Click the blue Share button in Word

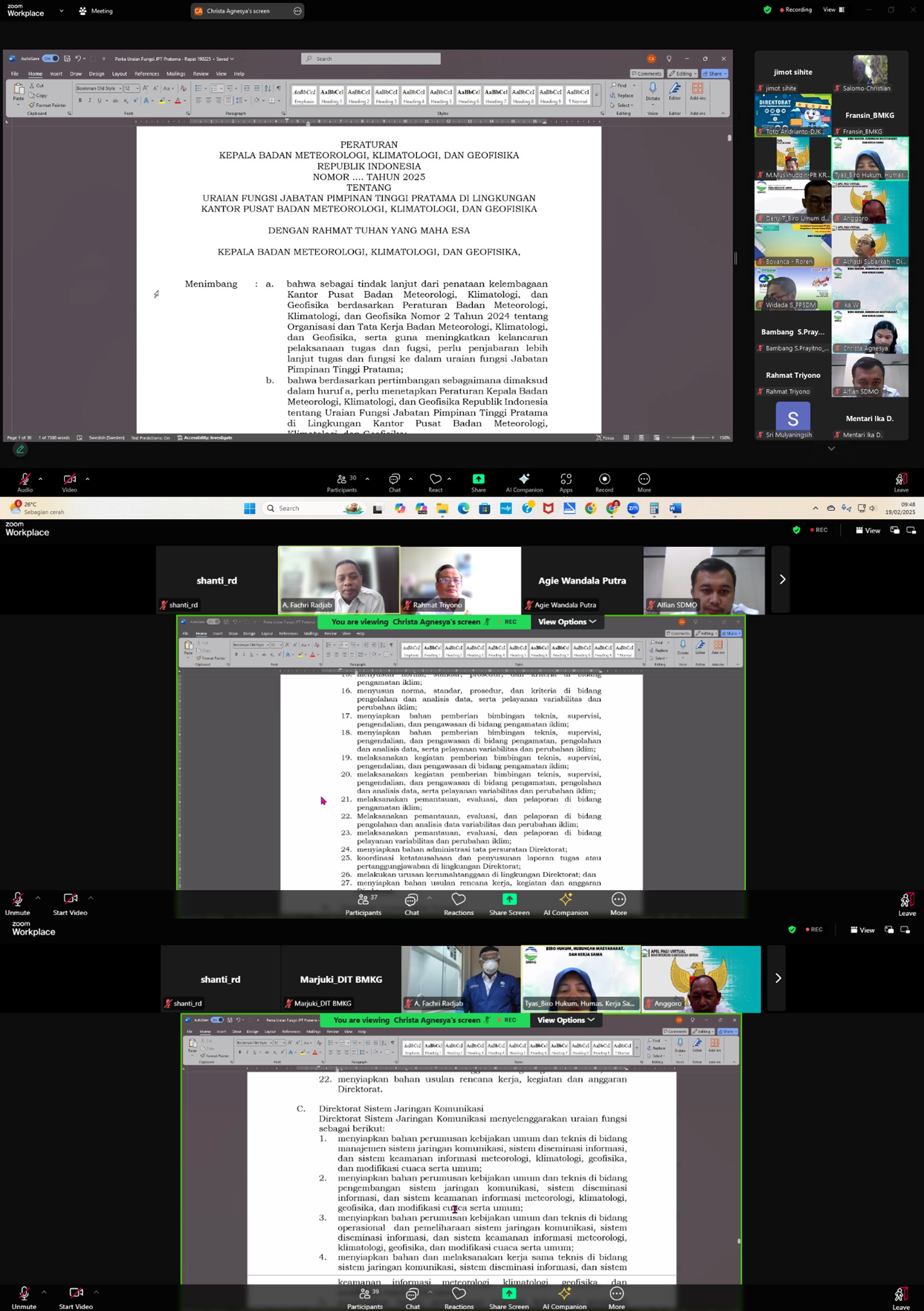pyautogui.click(x=715, y=74)
